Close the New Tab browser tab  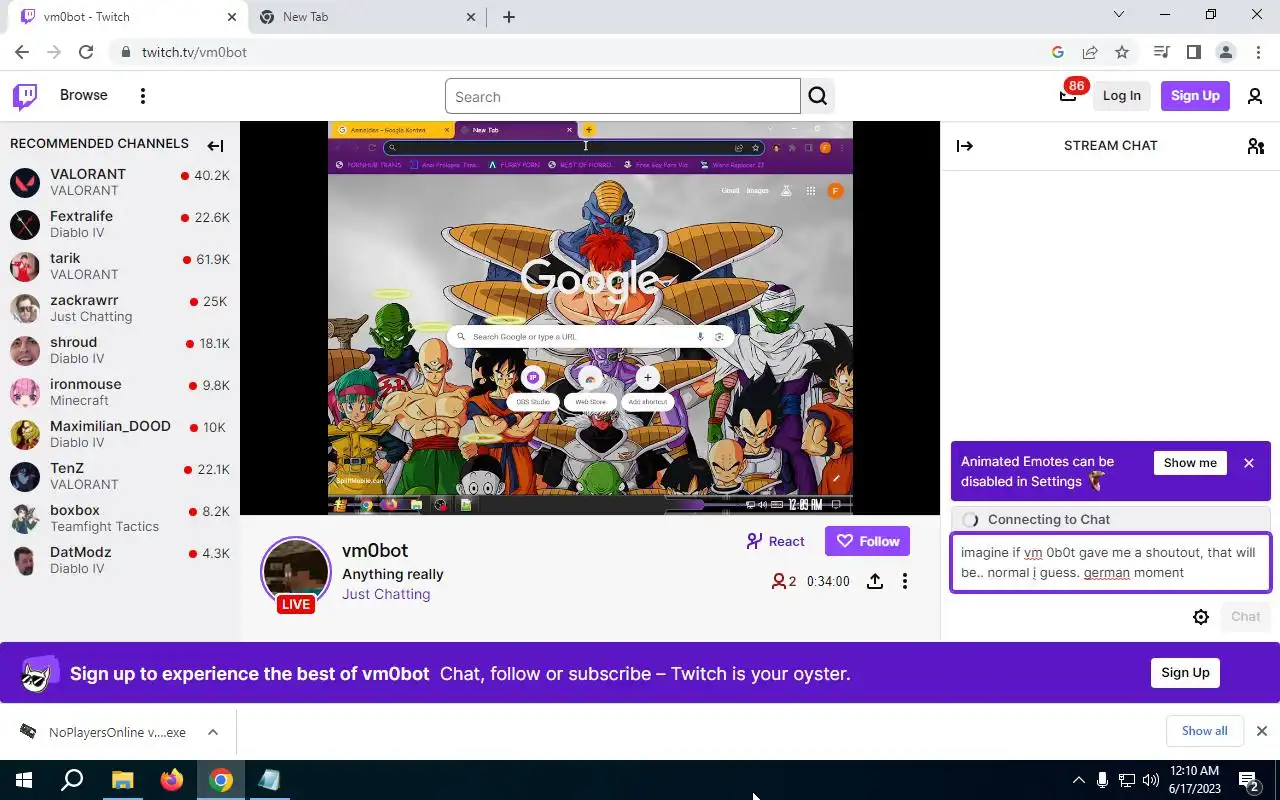pos(471,17)
